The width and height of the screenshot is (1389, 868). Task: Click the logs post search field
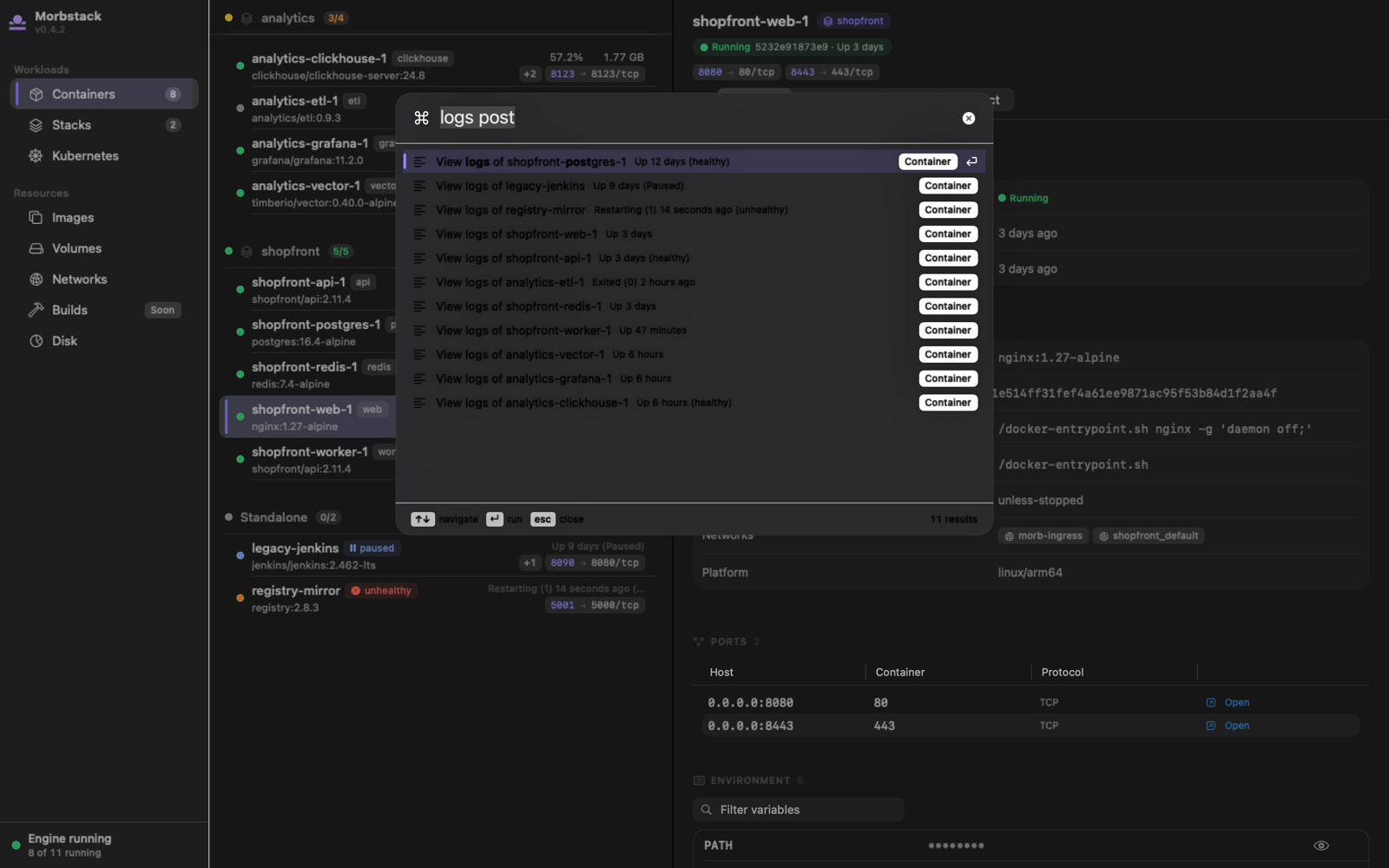(694, 118)
